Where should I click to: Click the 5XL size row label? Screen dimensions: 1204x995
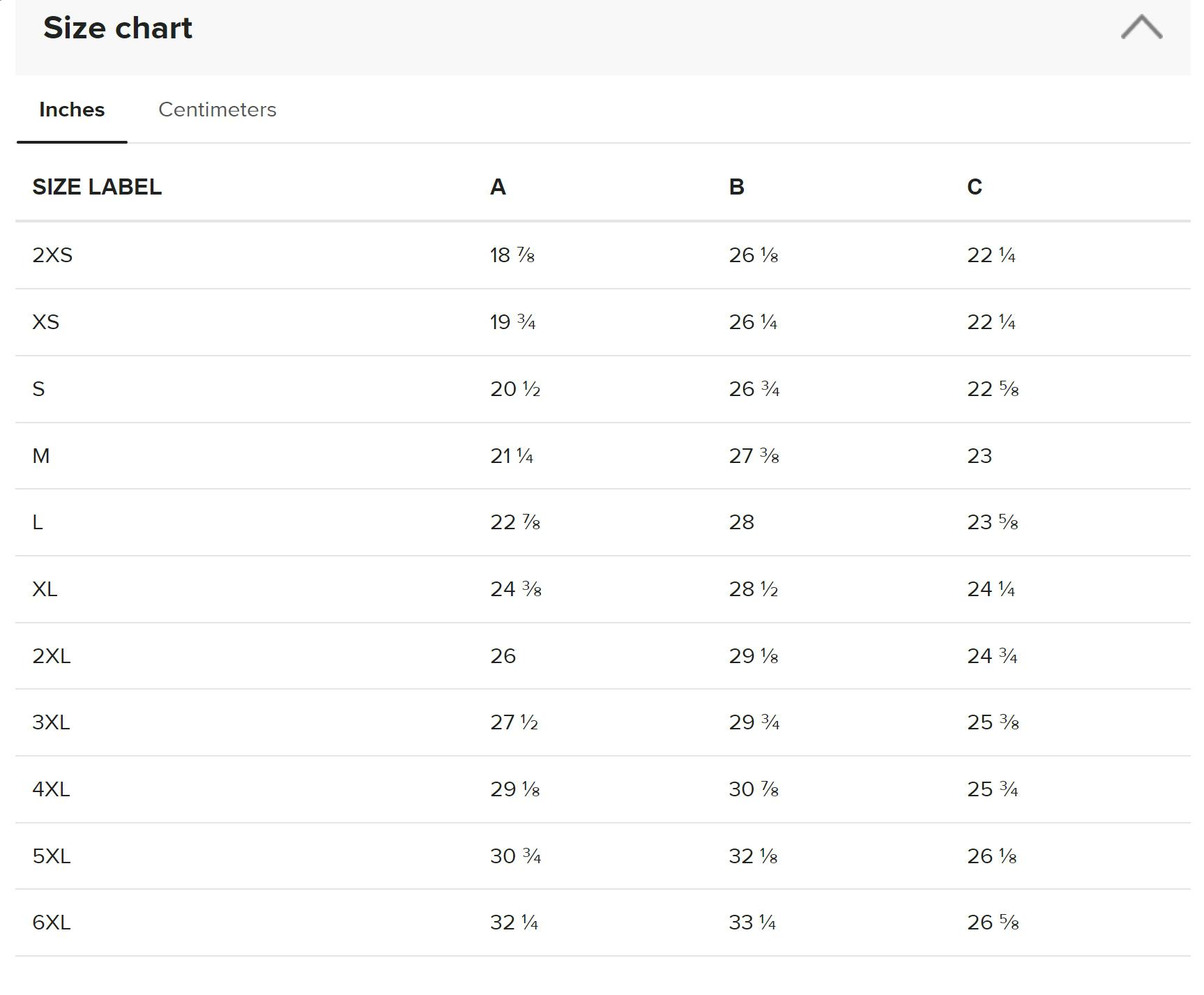51,856
